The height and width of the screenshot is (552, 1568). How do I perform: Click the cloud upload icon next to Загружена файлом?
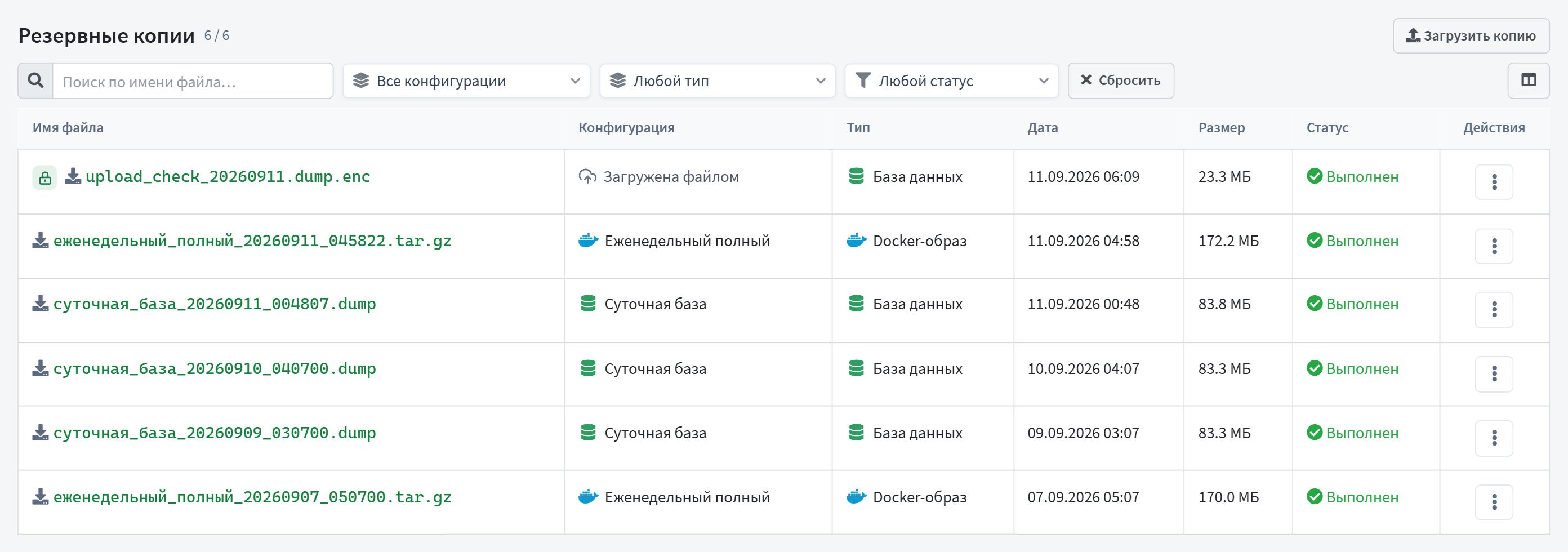coord(587,176)
